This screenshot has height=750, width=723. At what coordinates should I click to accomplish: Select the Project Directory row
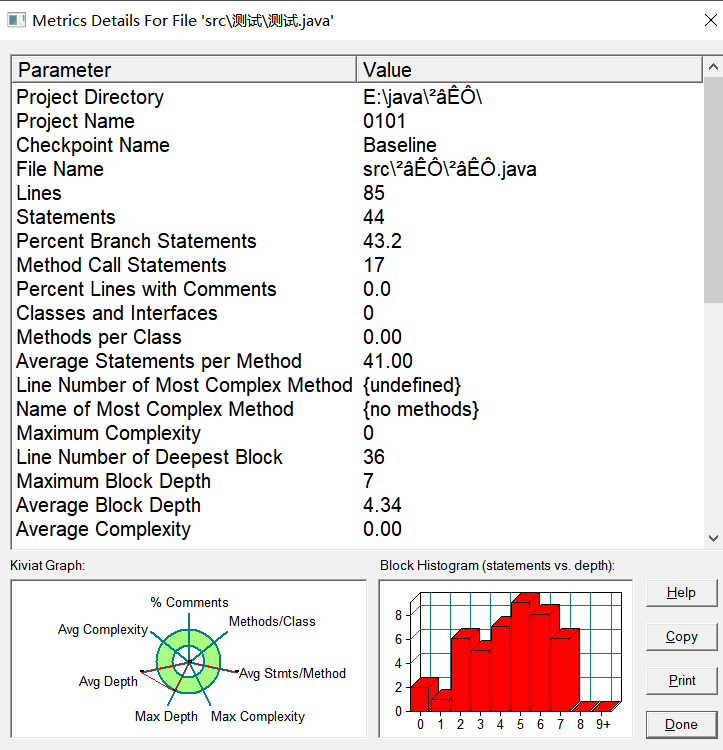coord(357,97)
